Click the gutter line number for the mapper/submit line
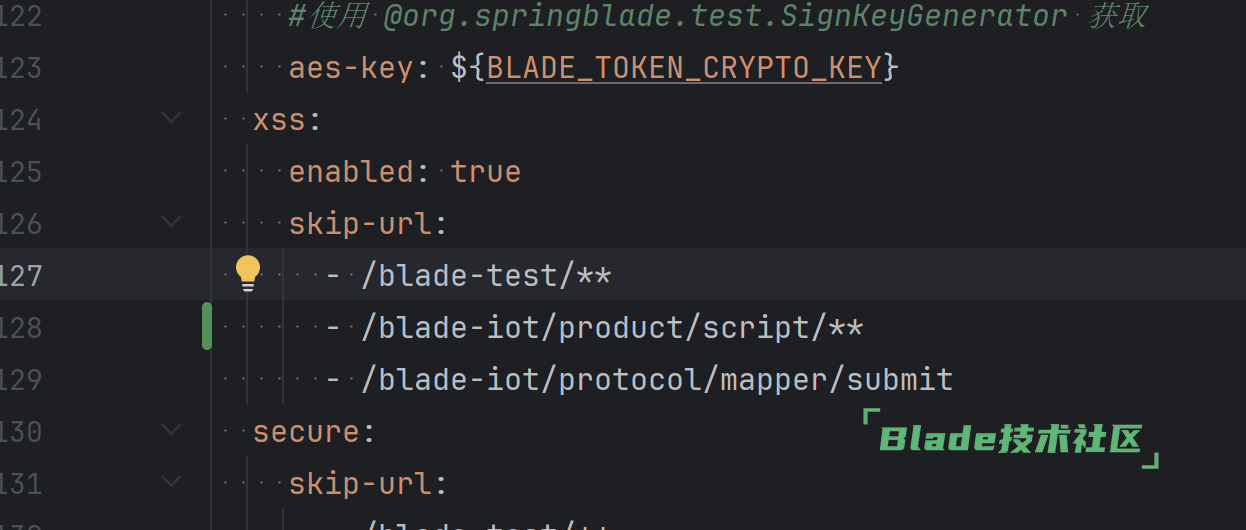Screen dimensions: 1246x530 pos(20,379)
